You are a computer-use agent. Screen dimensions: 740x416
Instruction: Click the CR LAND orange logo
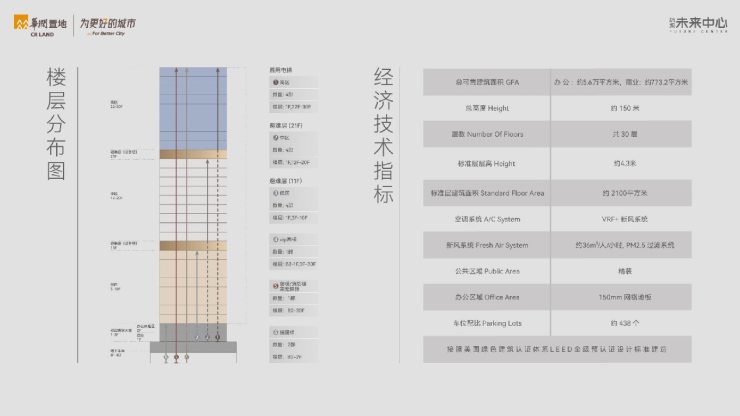click(40, 25)
